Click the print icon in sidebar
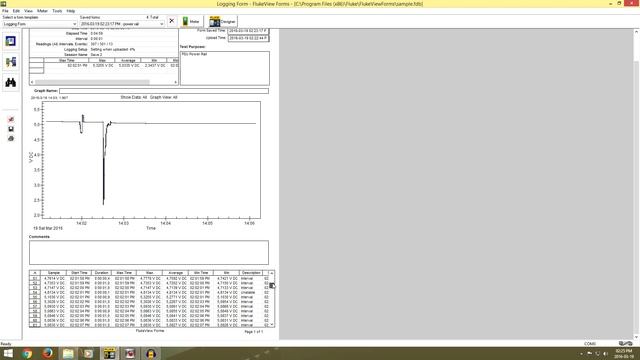Viewport: 640px width, 360px height. tap(11, 139)
